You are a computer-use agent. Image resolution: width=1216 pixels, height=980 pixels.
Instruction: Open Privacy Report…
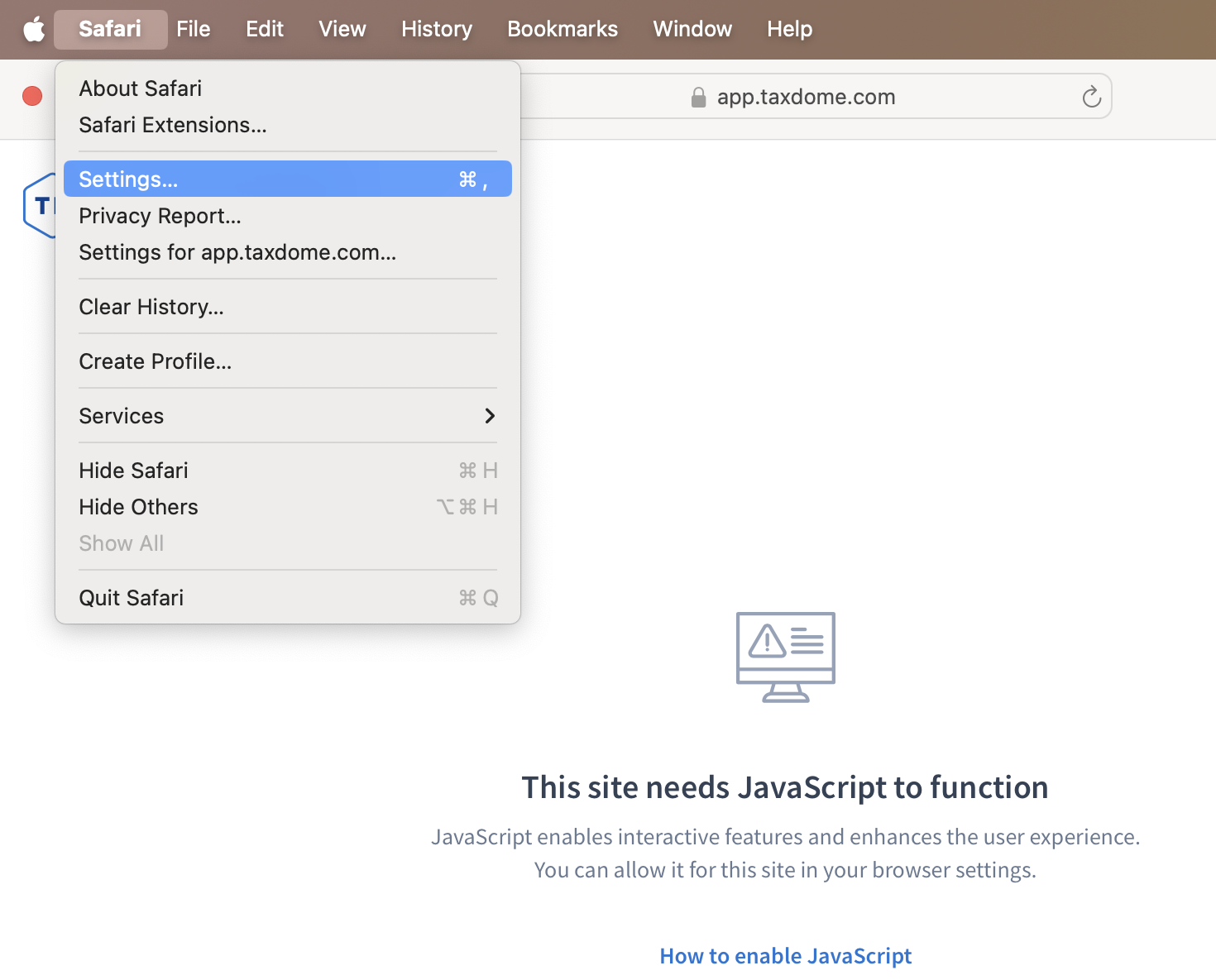(160, 216)
